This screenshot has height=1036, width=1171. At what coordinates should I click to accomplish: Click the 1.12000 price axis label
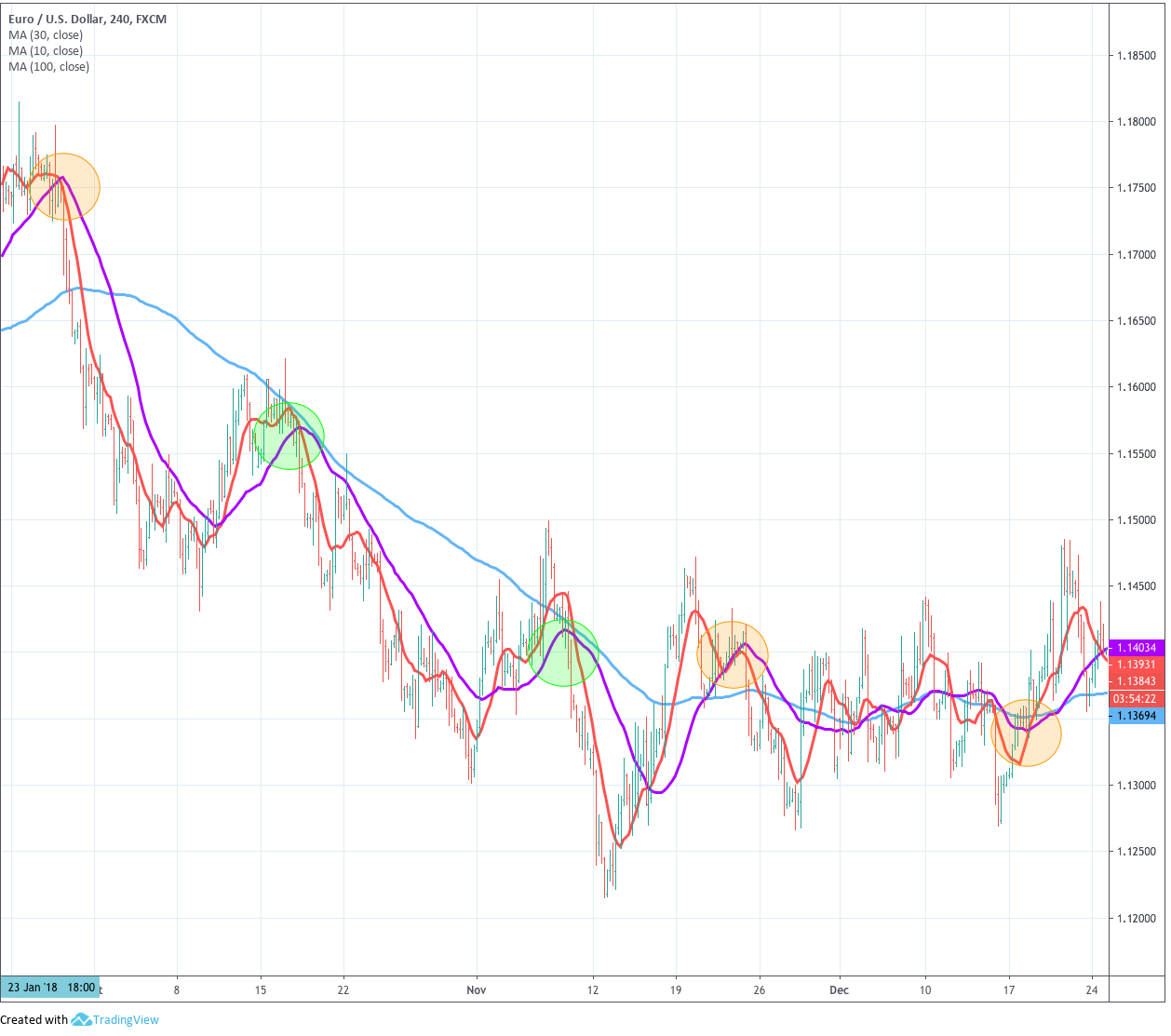(1136, 919)
